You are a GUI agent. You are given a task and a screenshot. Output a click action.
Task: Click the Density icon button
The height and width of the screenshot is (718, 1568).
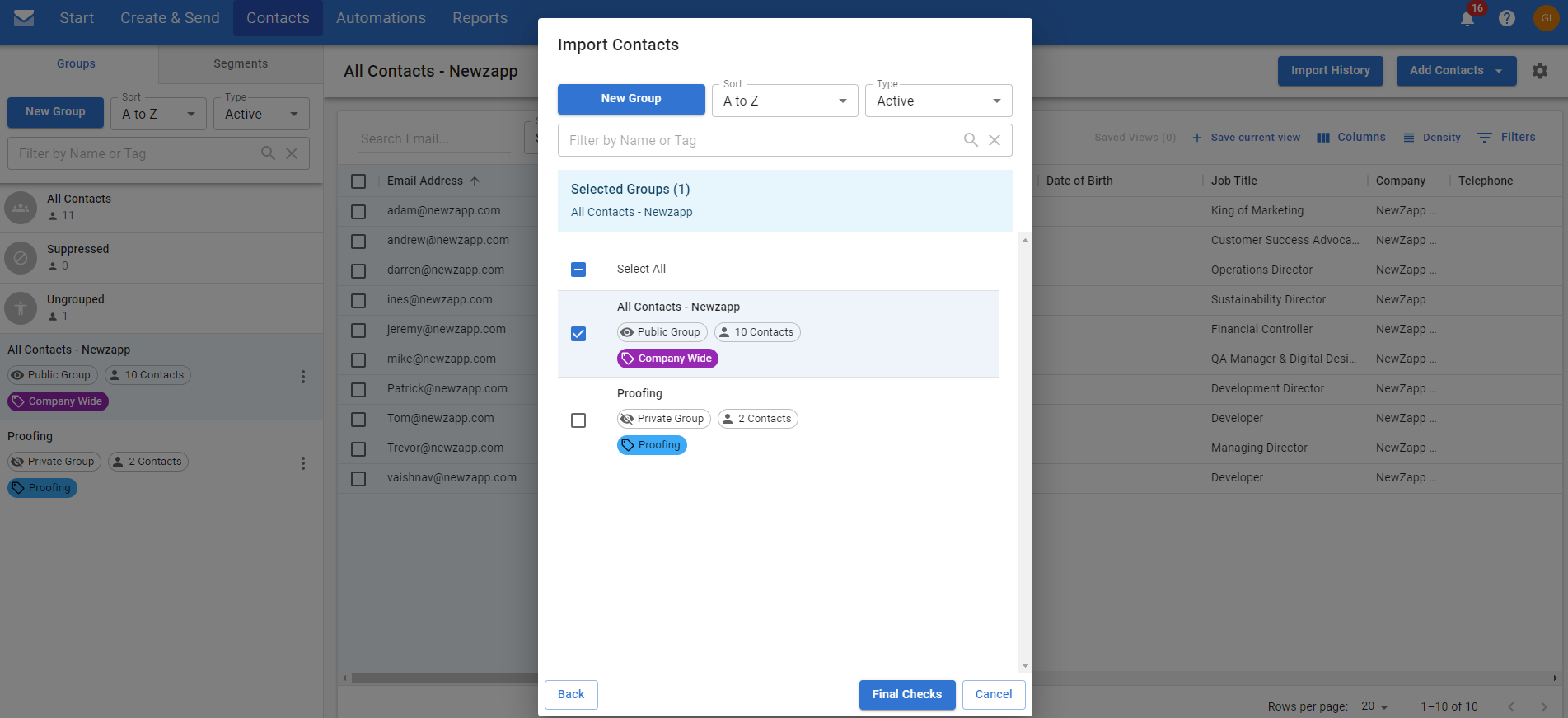(x=1432, y=138)
